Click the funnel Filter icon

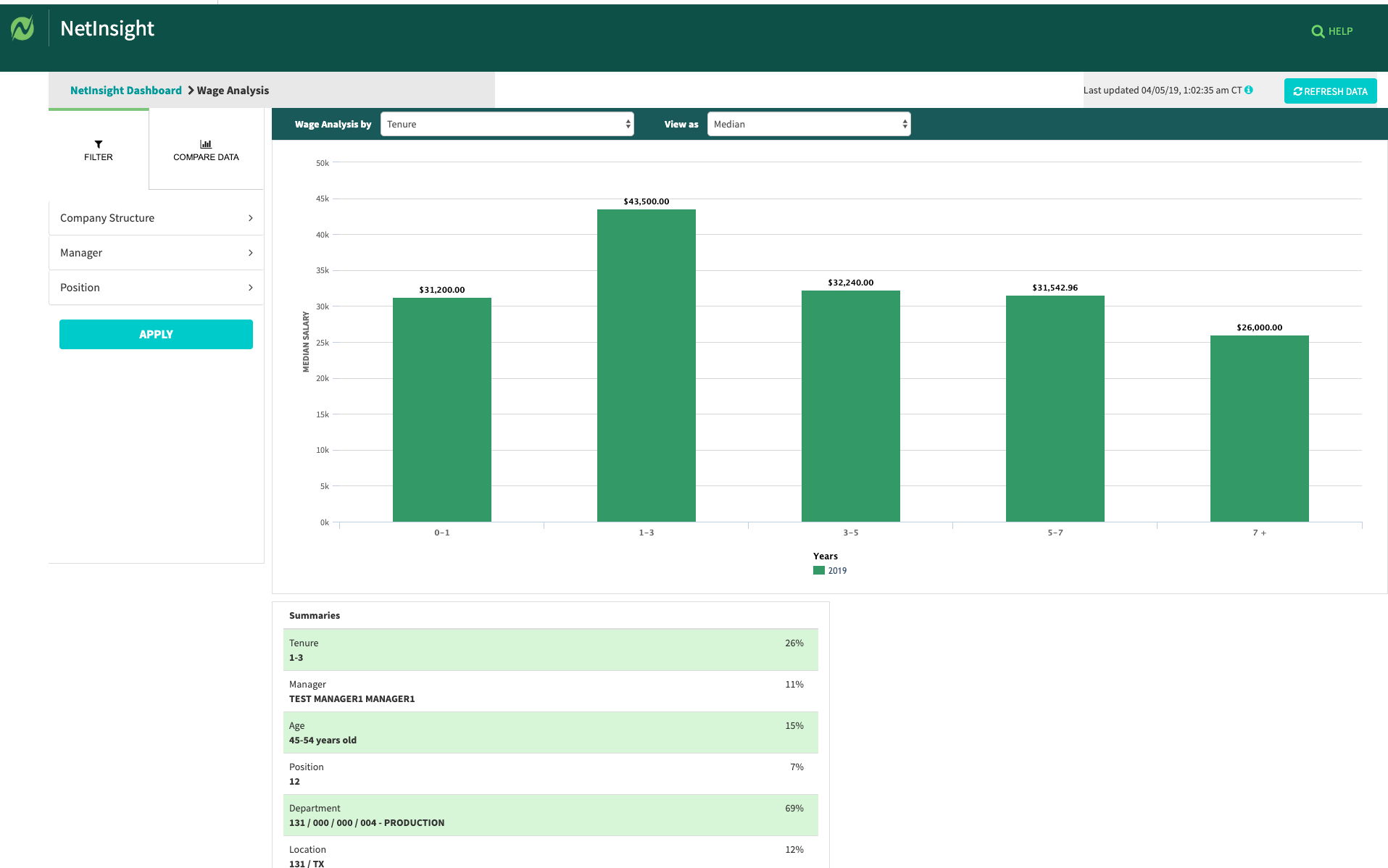tap(99, 144)
